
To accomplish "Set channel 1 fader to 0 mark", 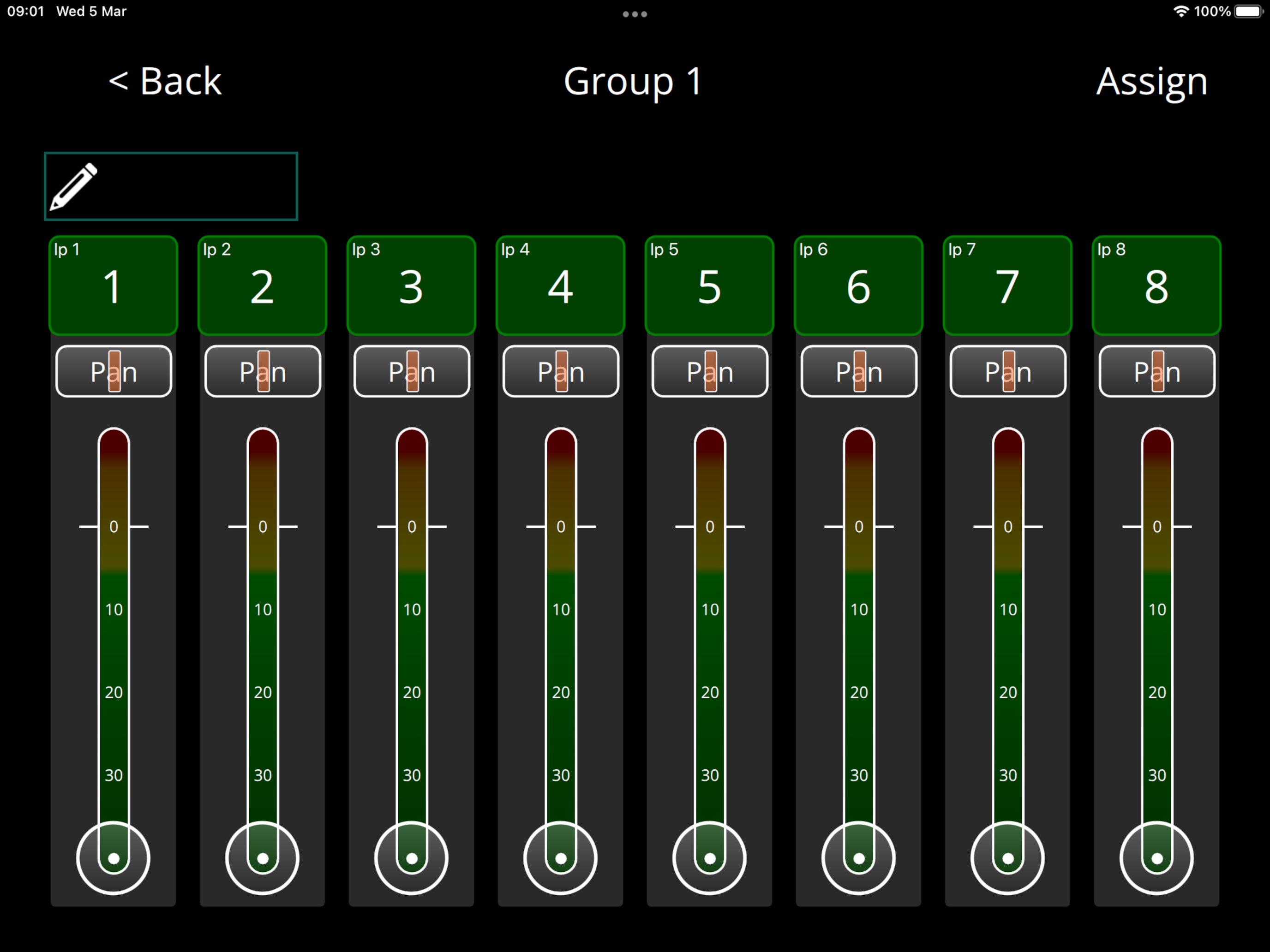I will [x=114, y=526].
